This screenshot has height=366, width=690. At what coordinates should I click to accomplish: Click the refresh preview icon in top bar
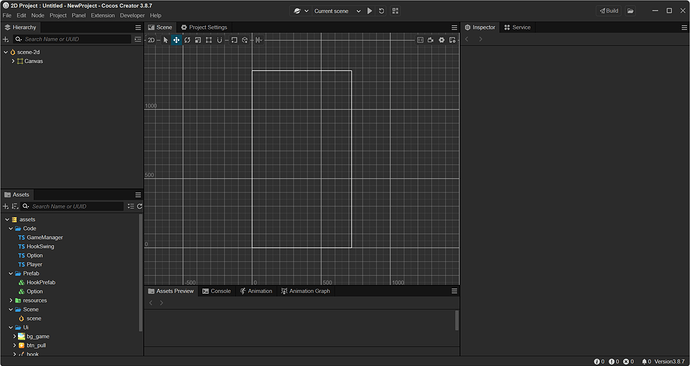[382, 11]
